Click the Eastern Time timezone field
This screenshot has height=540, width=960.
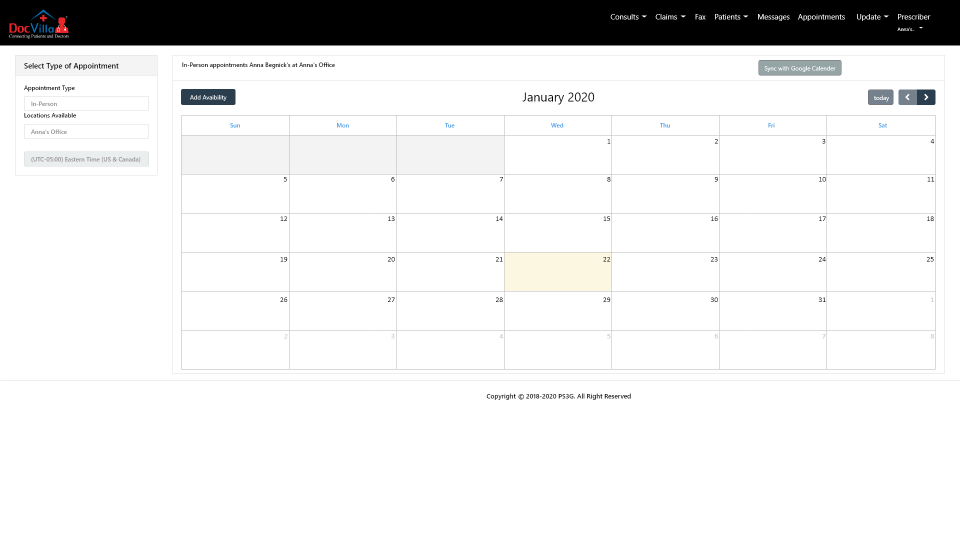tap(86, 159)
